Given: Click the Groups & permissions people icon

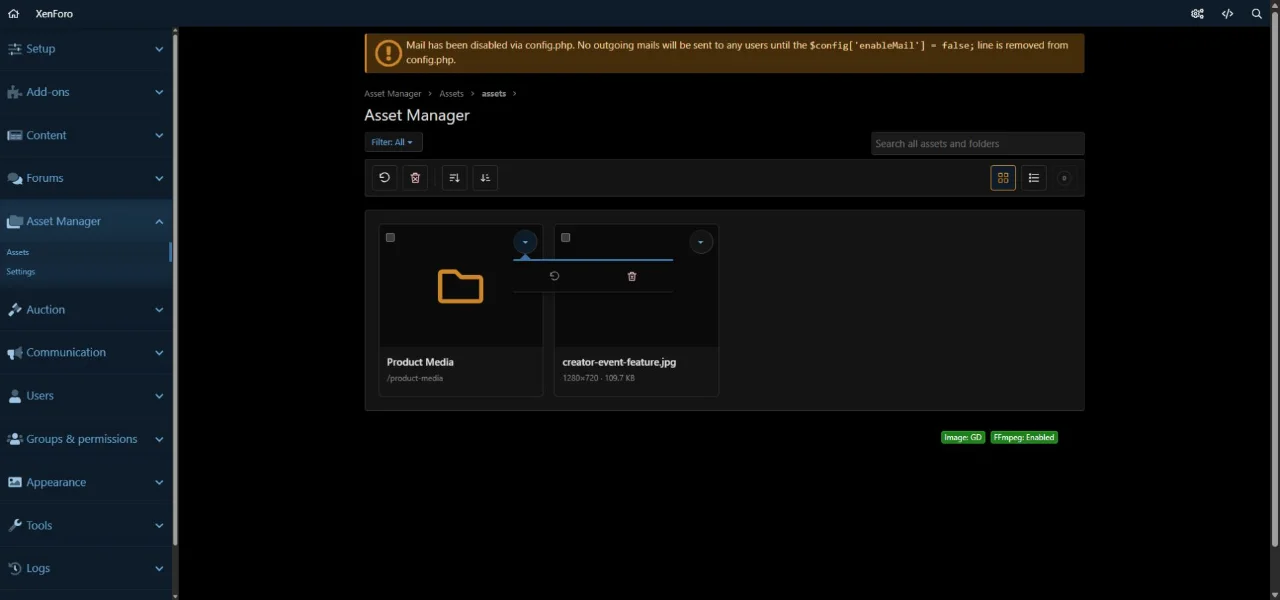Looking at the screenshot, I should 15,439.
